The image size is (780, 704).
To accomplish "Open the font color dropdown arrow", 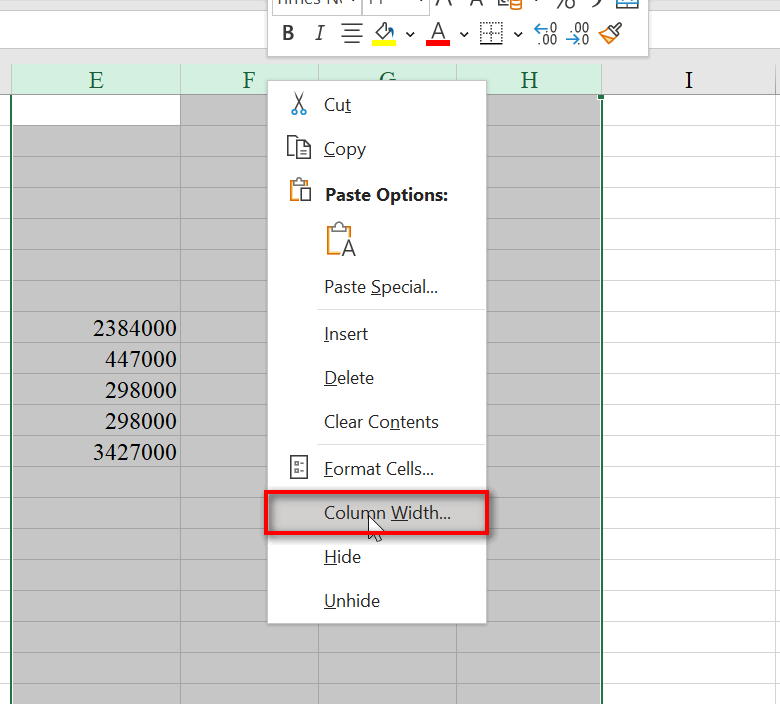I will [464, 35].
